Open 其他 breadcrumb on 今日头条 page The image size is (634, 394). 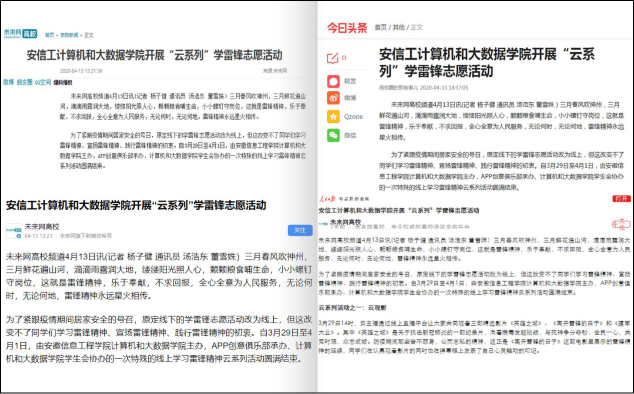[399, 27]
